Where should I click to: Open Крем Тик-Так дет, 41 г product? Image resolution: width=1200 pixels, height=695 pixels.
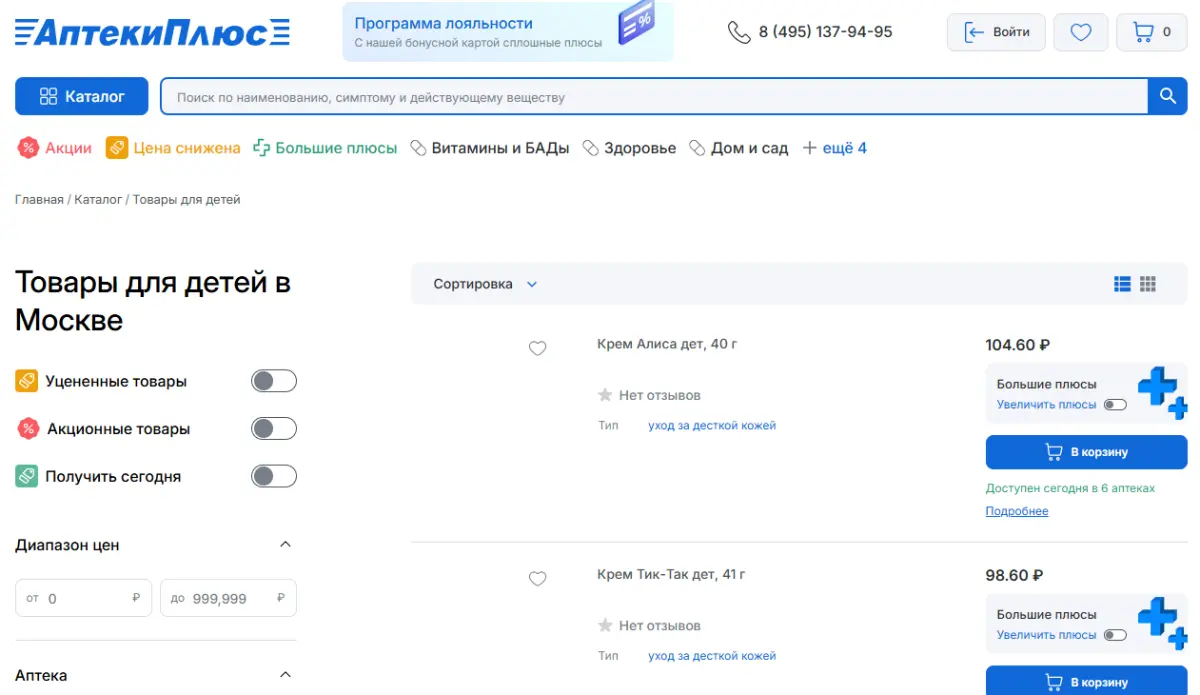point(671,574)
